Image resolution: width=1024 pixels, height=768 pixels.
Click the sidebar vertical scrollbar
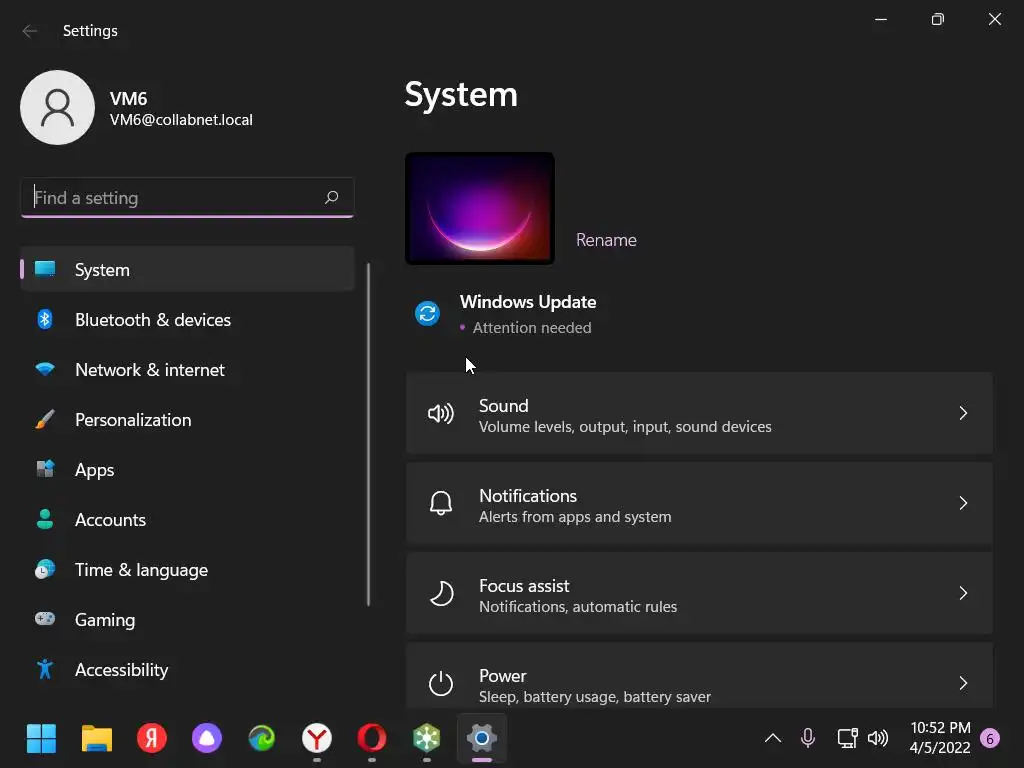(x=368, y=434)
